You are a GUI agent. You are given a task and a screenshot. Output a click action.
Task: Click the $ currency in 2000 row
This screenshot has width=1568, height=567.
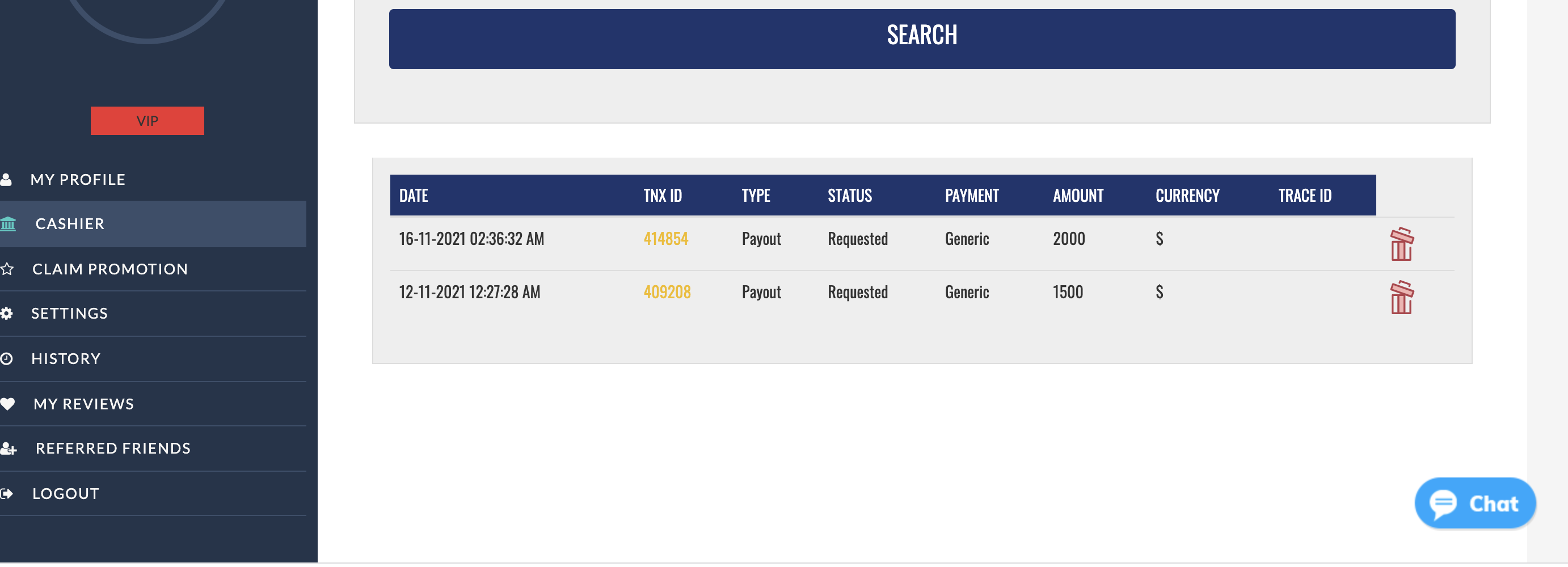pyautogui.click(x=1159, y=239)
